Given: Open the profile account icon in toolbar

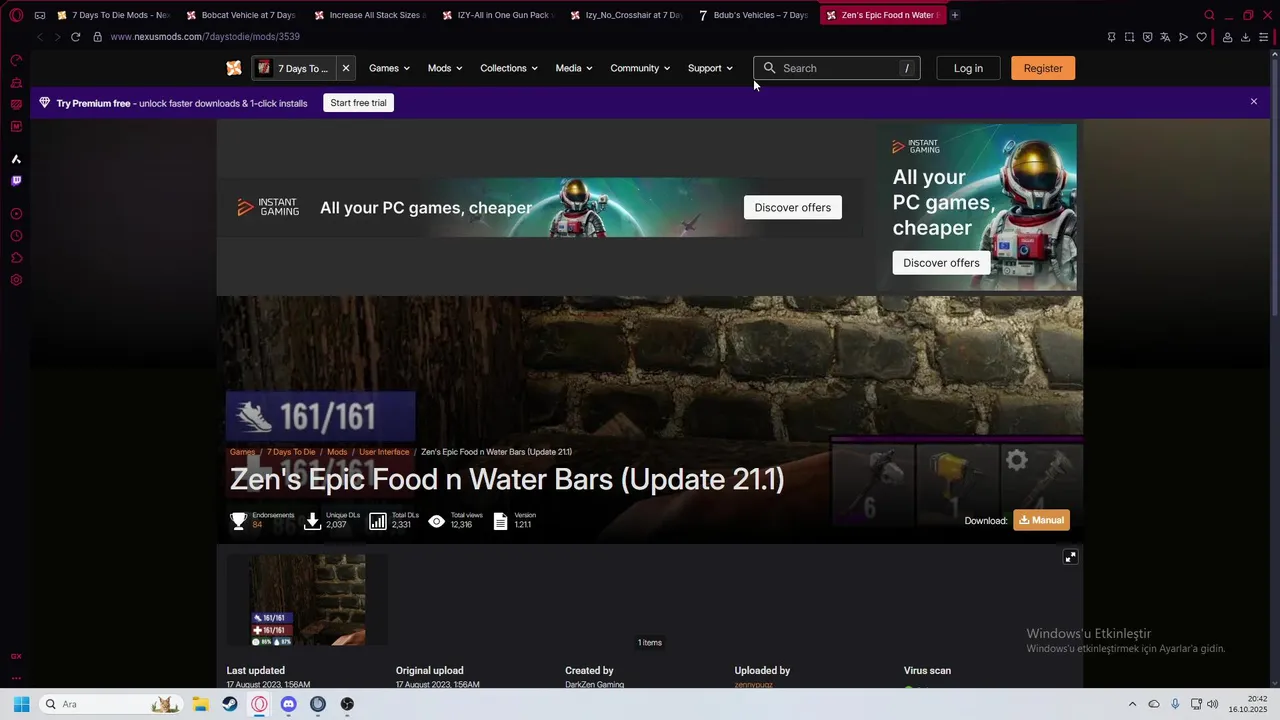Looking at the screenshot, I should click(x=1227, y=37).
